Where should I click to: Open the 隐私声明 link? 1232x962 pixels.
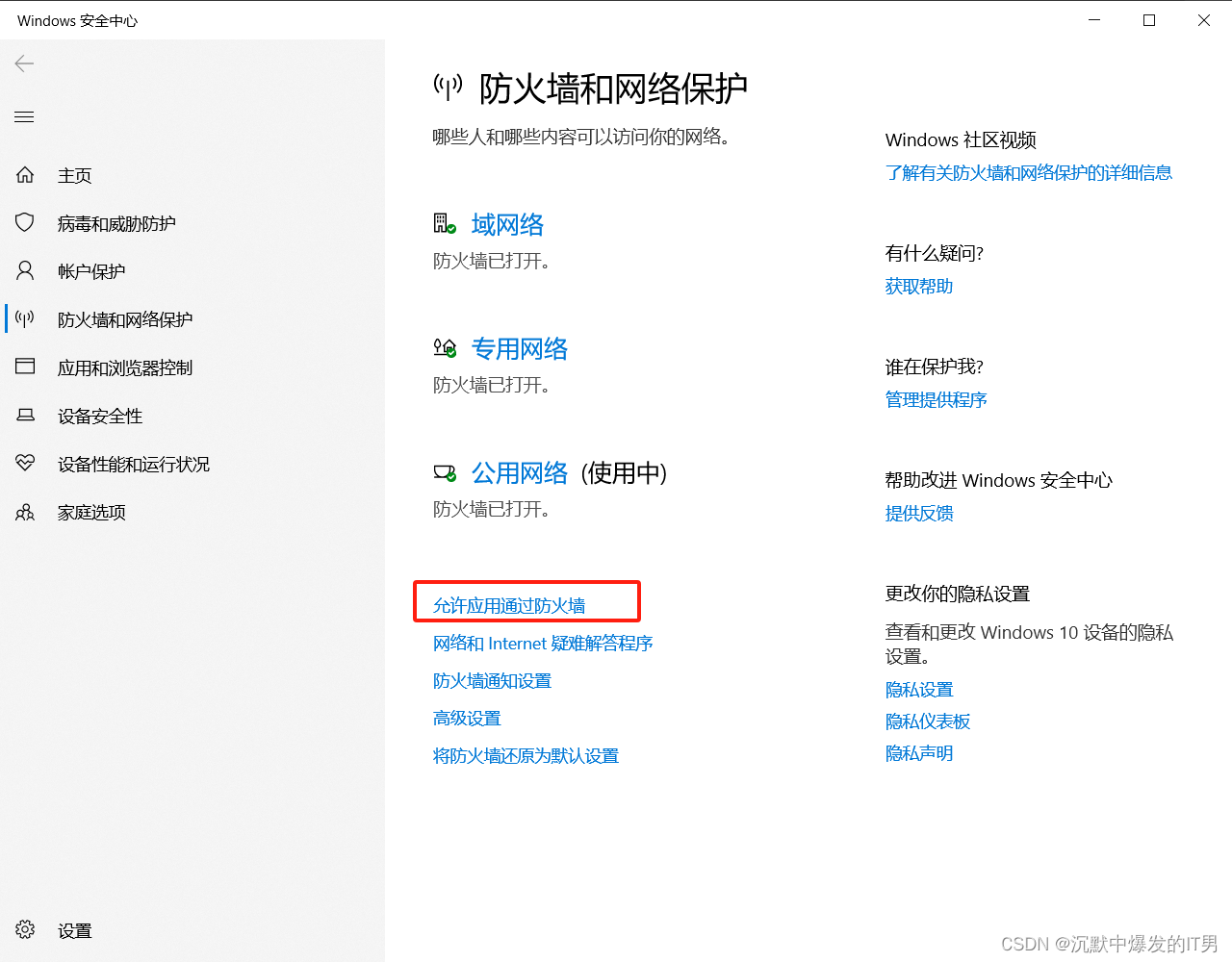click(x=919, y=752)
